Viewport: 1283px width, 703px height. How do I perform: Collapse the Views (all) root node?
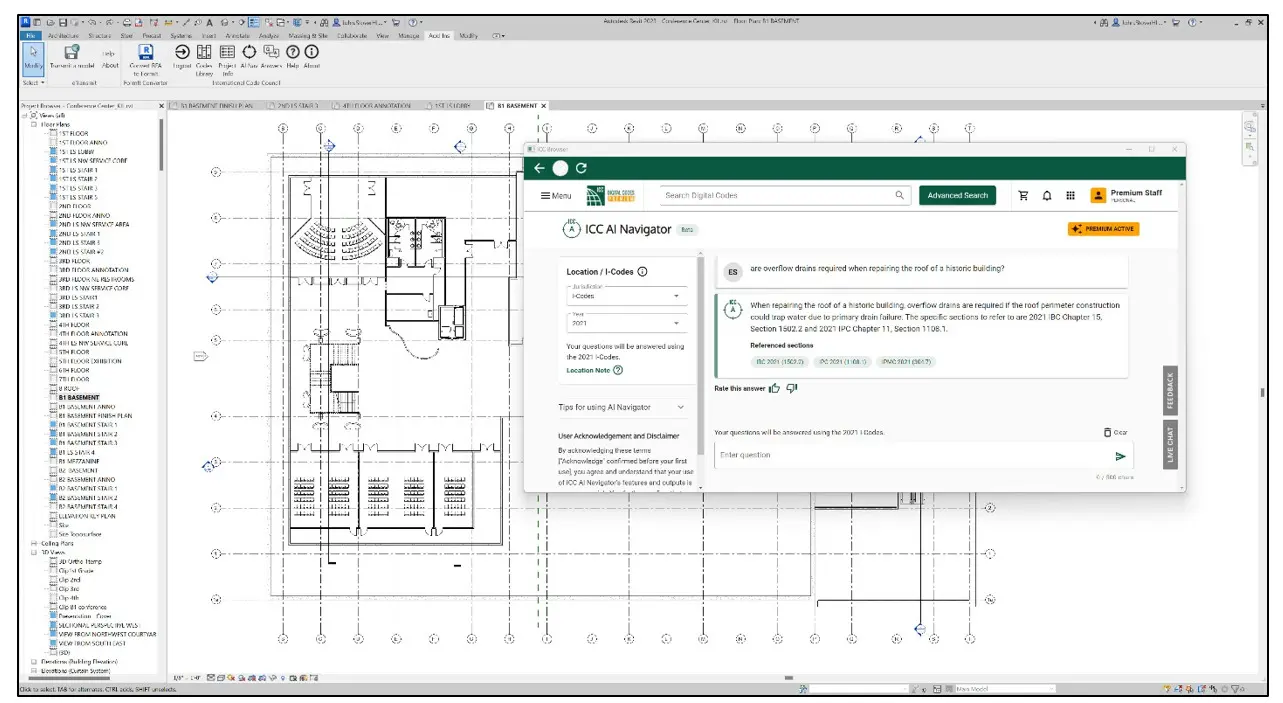click(x=26, y=115)
